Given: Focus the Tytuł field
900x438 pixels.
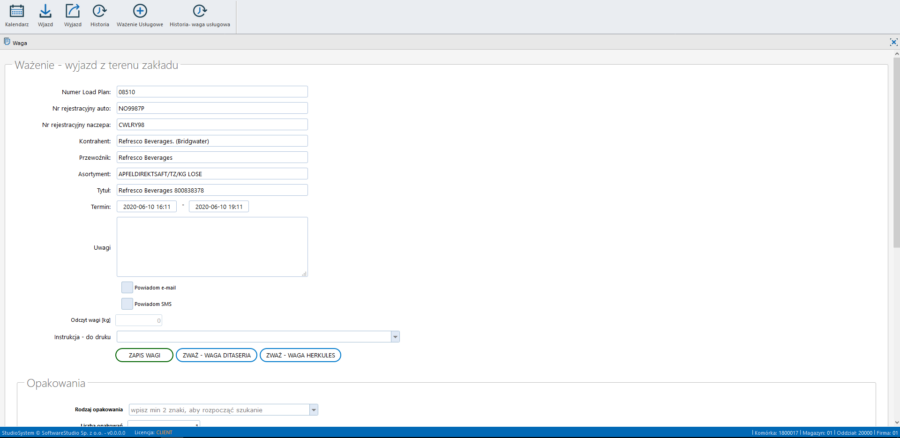Looking at the screenshot, I should 212,190.
